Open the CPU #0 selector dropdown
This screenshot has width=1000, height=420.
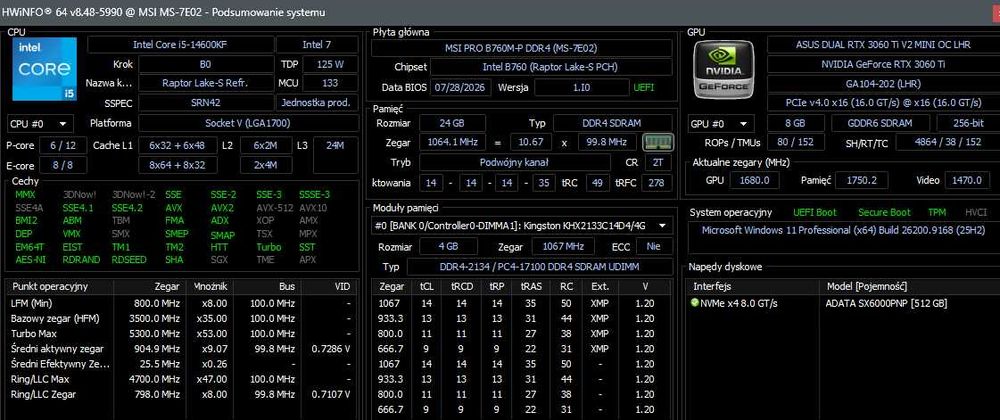[x=40, y=123]
